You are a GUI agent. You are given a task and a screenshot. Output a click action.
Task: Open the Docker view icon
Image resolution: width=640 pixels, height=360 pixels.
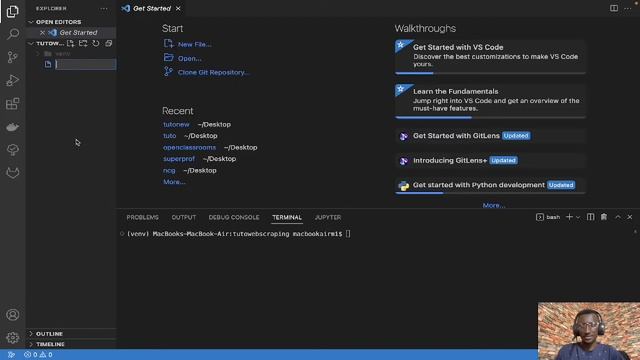(x=13, y=127)
